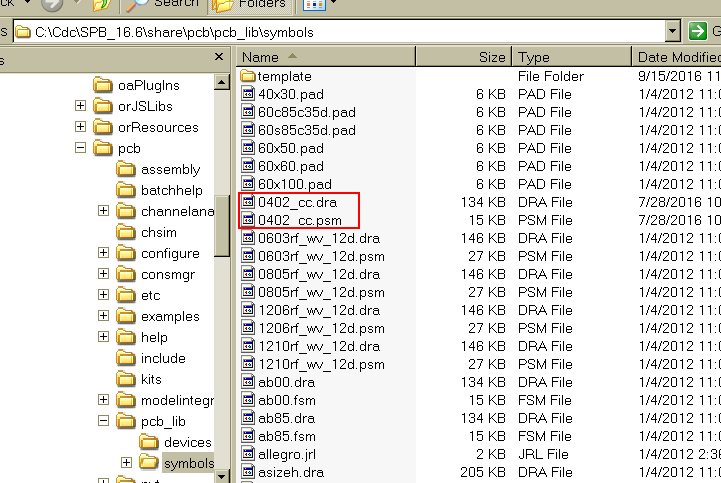
Task: Sort by Type column header
Action: pos(572,57)
